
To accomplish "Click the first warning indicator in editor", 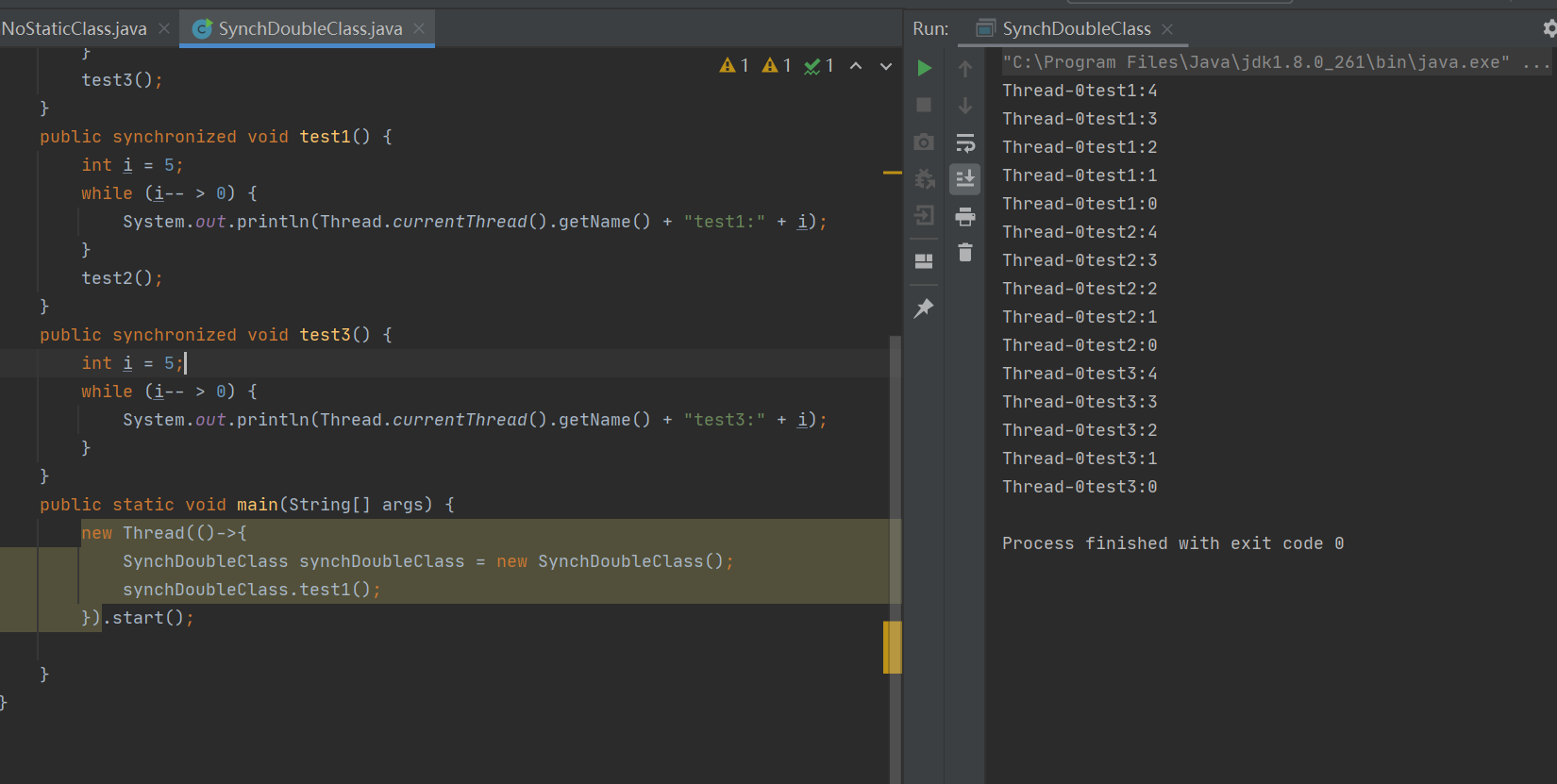I will click(x=734, y=65).
